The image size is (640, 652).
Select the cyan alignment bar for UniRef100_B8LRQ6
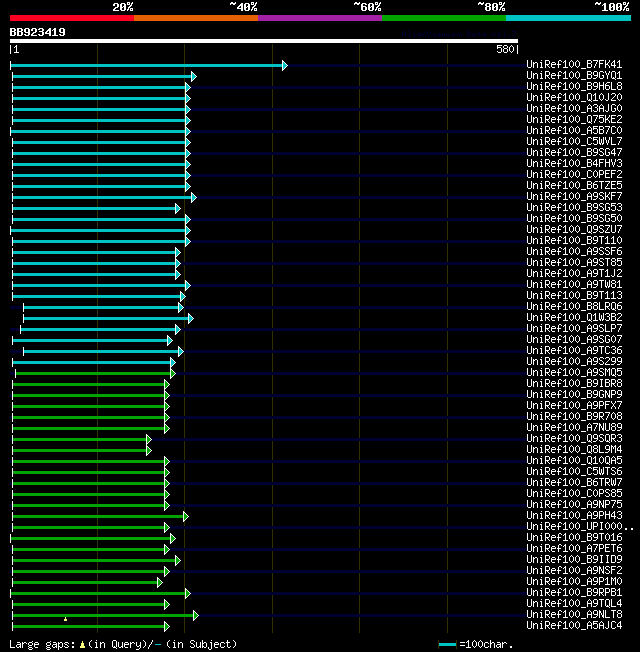click(x=101, y=307)
